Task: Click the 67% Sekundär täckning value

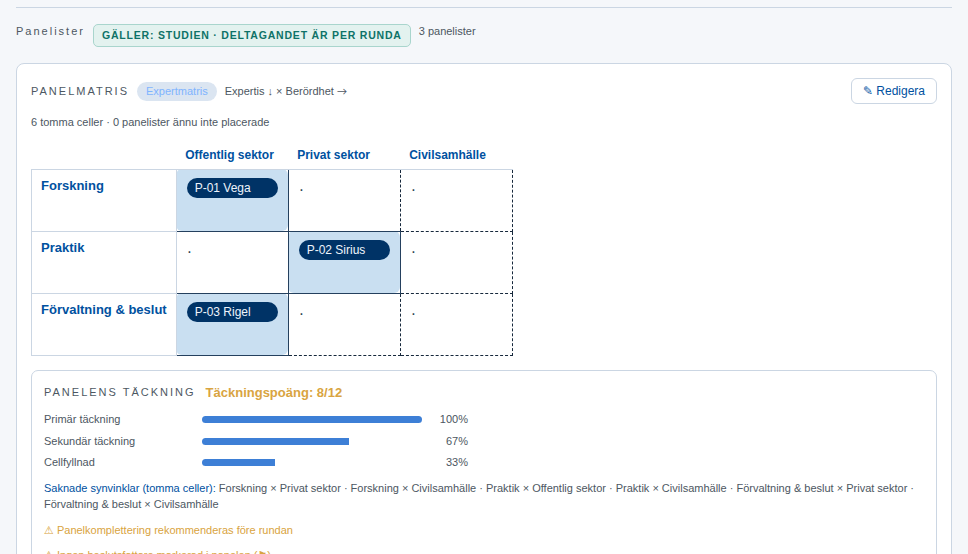Action: pyautogui.click(x=457, y=442)
